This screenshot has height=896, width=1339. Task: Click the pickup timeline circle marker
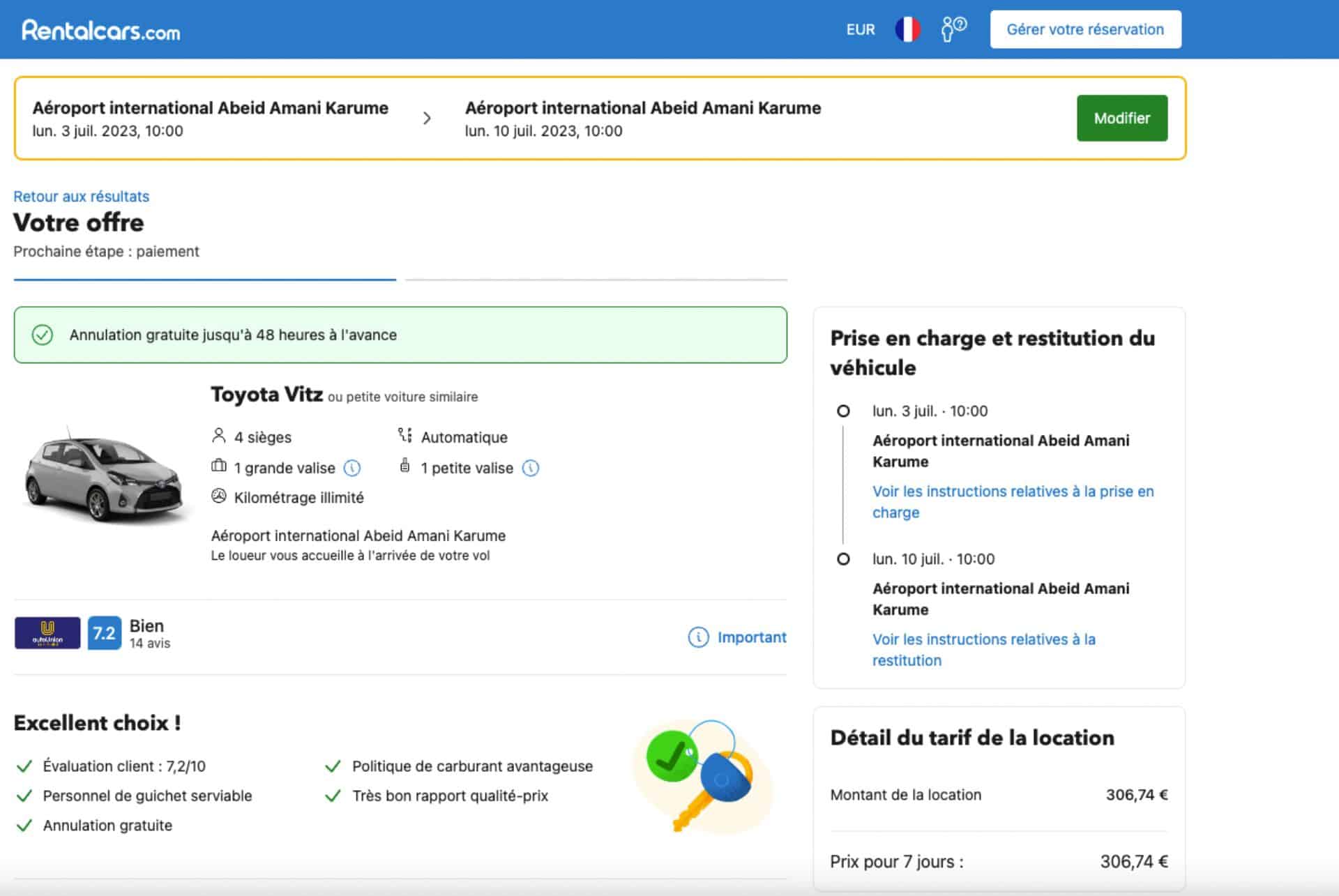click(x=843, y=411)
